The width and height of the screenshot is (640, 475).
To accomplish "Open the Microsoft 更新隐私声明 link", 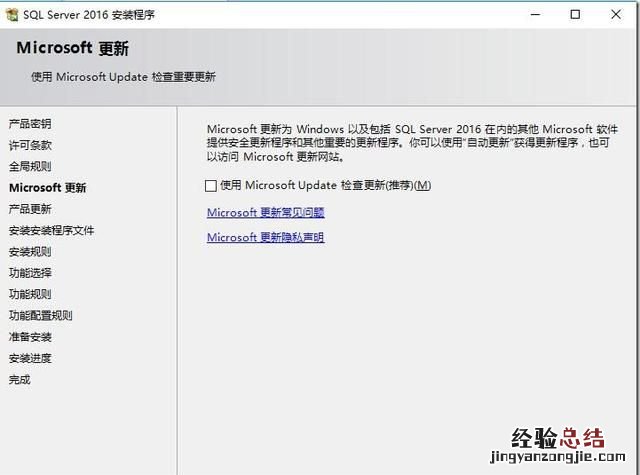I will 266,237.
